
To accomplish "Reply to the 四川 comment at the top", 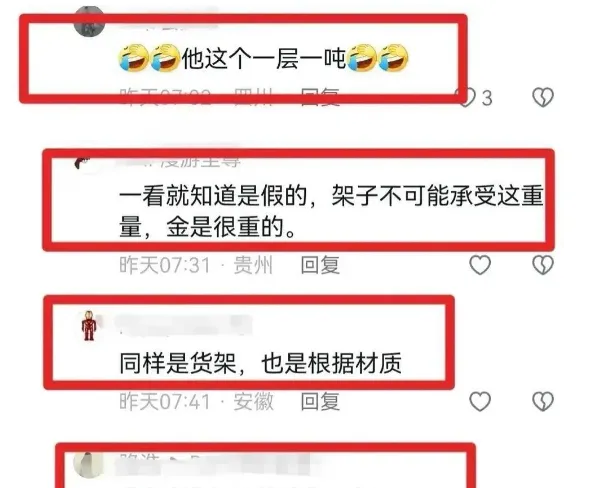I will pyautogui.click(x=320, y=96).
